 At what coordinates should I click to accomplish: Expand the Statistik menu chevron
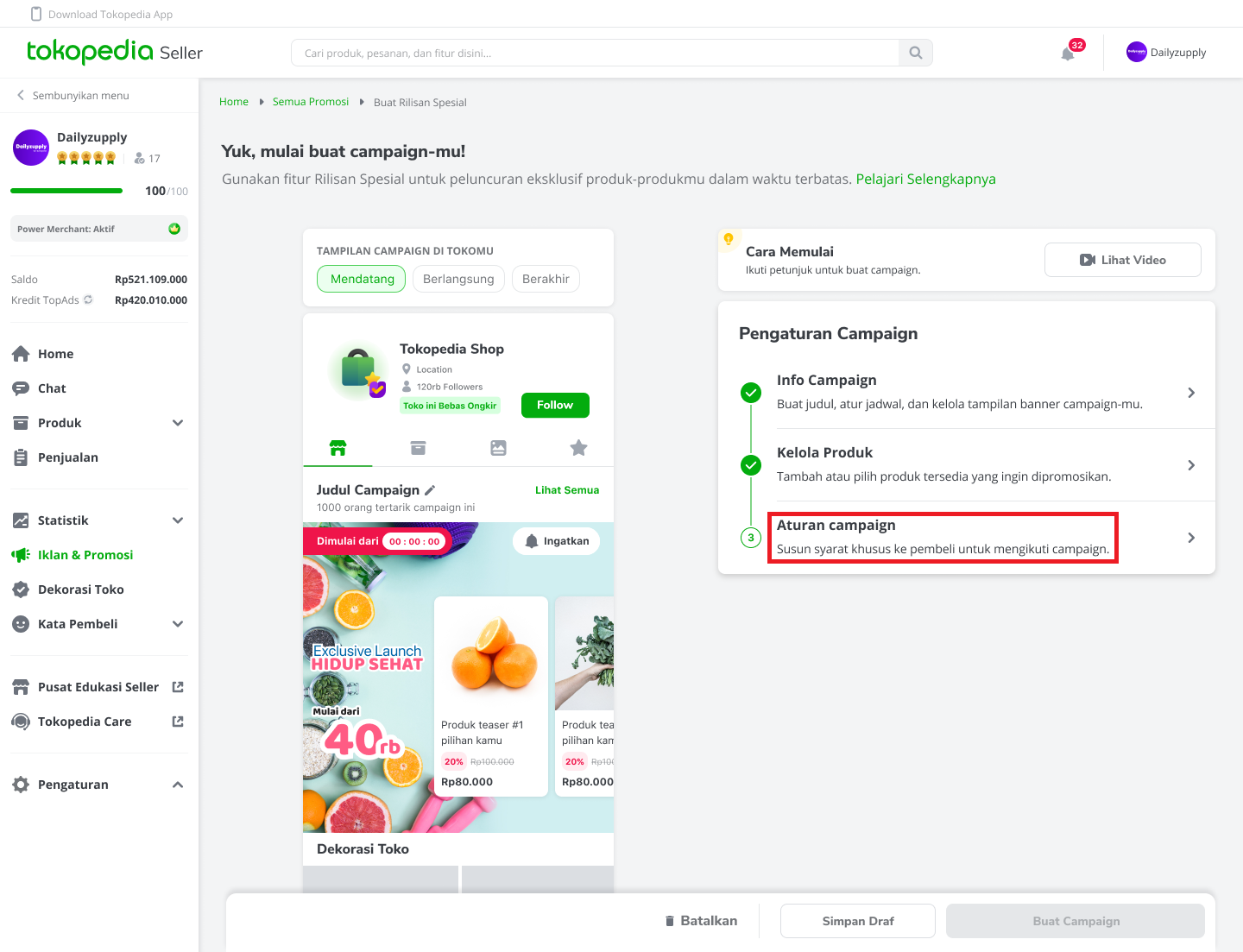(178, 520)
